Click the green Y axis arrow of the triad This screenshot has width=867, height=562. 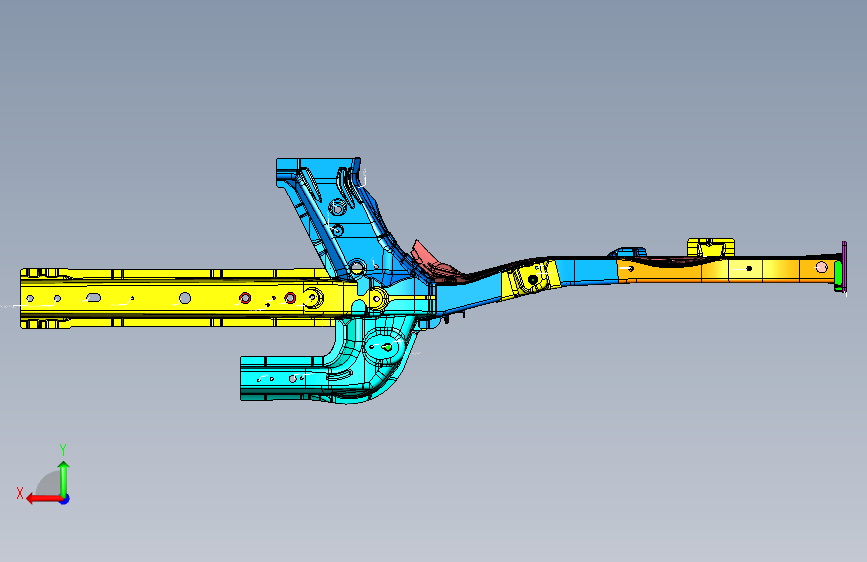(x=64, y=479)
